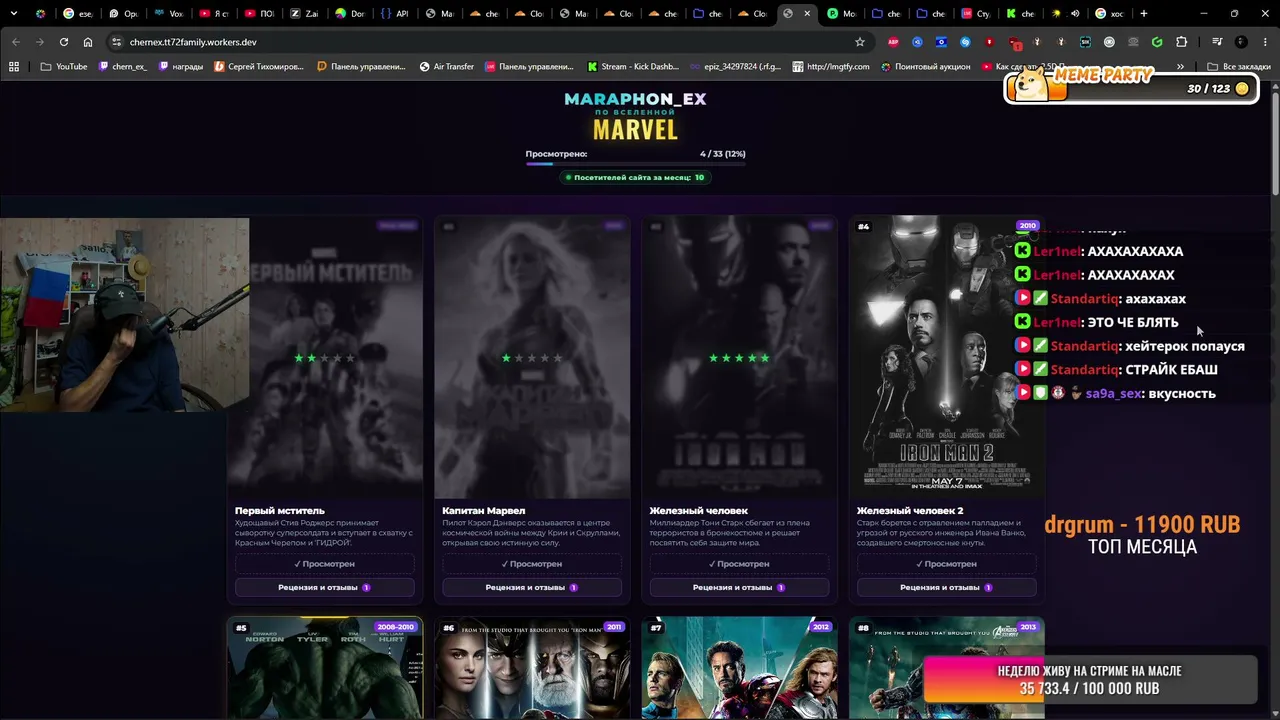Open the 'chern_ex_' Twitch bookmark
The image size is (1280, 720).
point(122,67)
